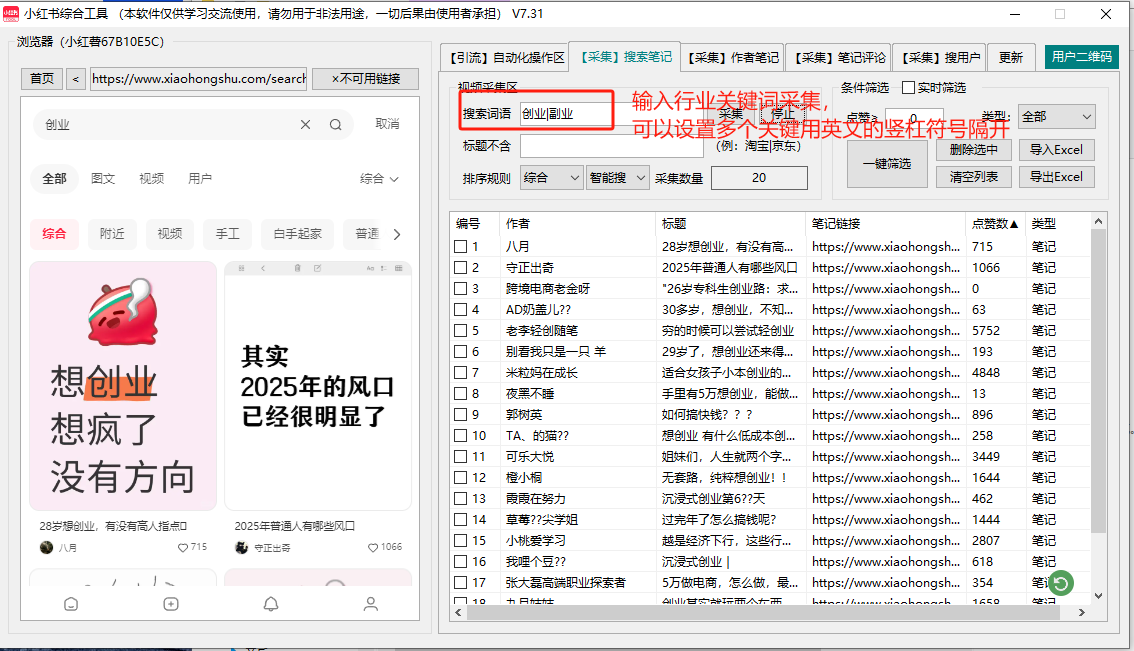Viewport: 1134px width, 651px height.
Task: Enable the 实时筛选 checkbox
Action: (x=909, y=88)
